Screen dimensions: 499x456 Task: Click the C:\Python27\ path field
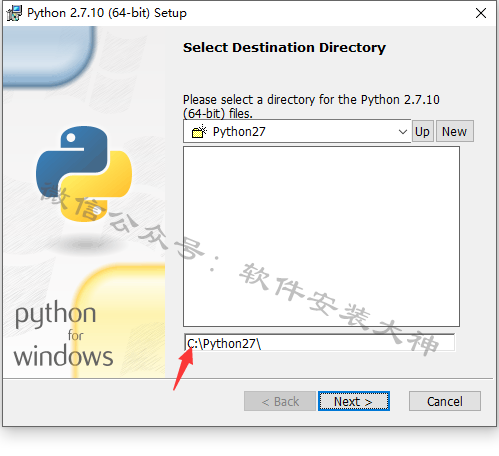320,343
